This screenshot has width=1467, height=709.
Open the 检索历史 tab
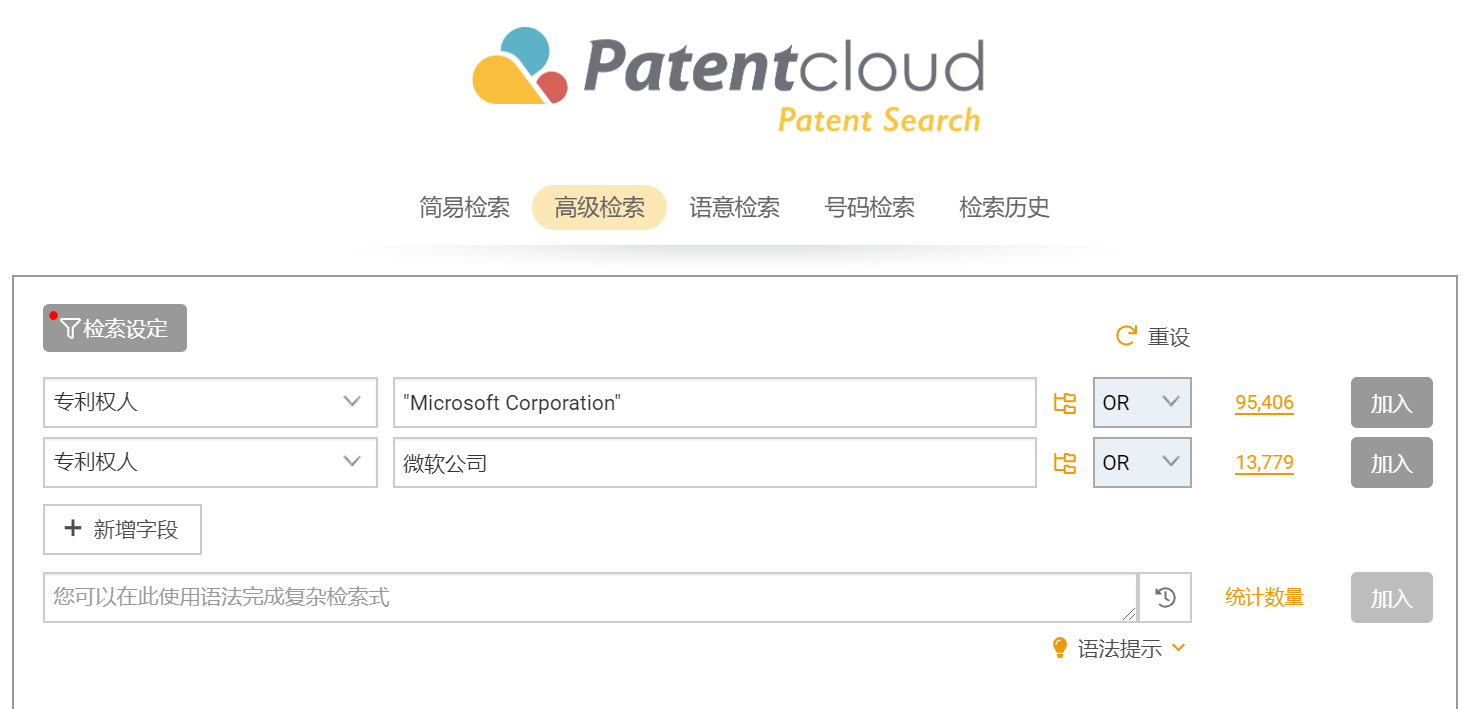(x=1004, y=208)
